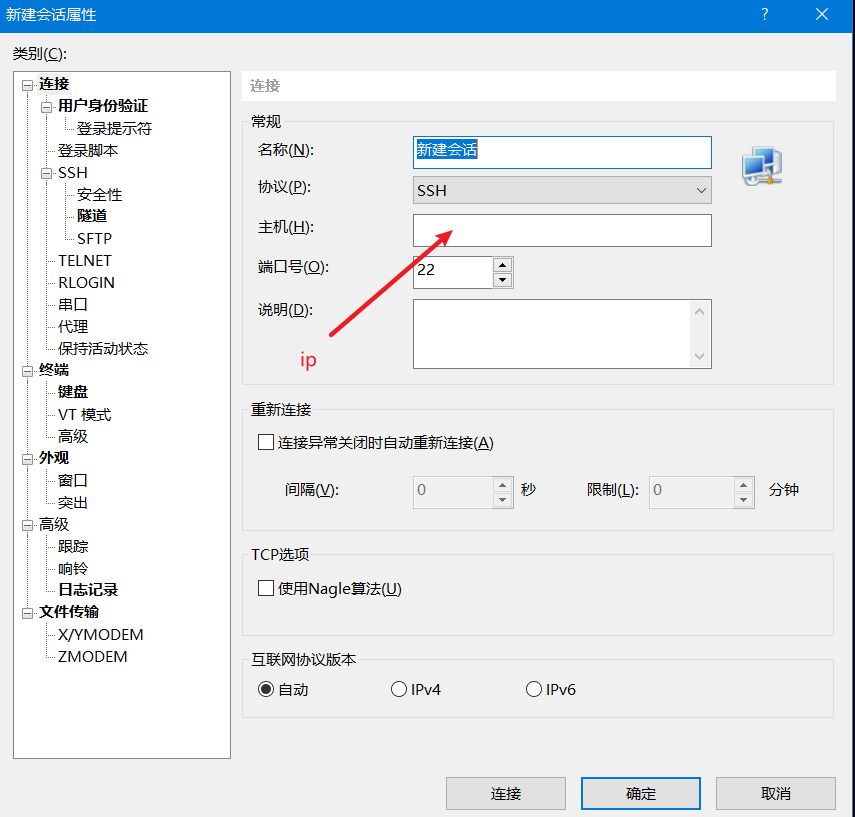855x817 pixels.
Task: Select ZMODEM in the category tree
Action: tap(93, 657)
